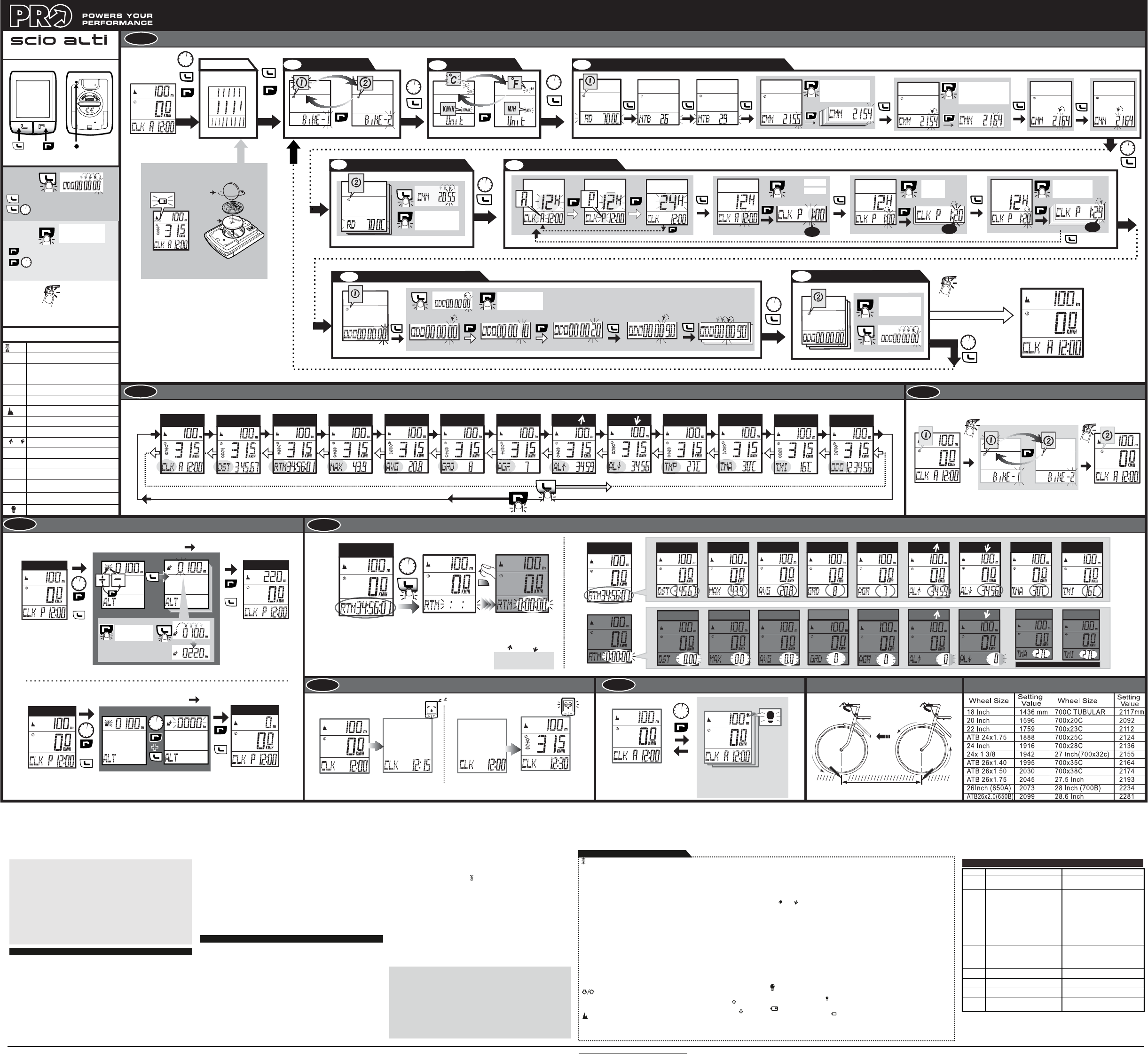This screenshot has height=1054, width=1148.
Task: Click the minus icon in the altitude adjustment panel
Action: click(118, 580)
